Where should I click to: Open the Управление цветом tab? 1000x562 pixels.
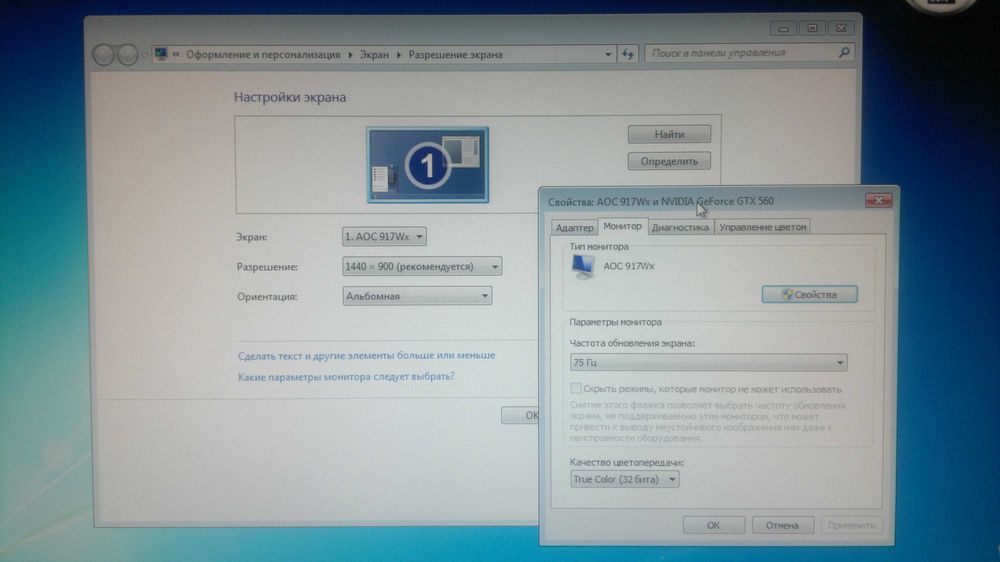pyautogui.click(x=762, y=227)
